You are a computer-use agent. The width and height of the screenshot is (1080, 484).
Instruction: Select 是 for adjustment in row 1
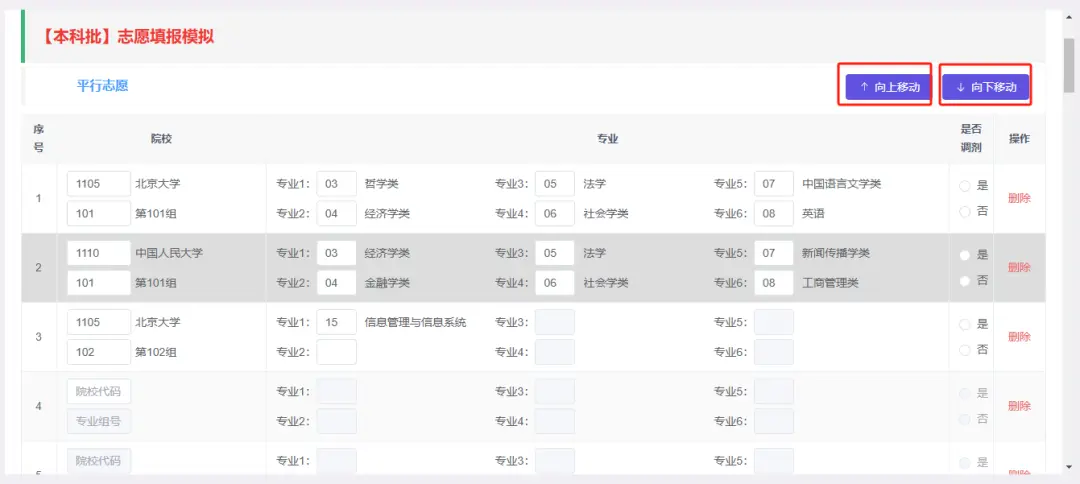[965, 185]
